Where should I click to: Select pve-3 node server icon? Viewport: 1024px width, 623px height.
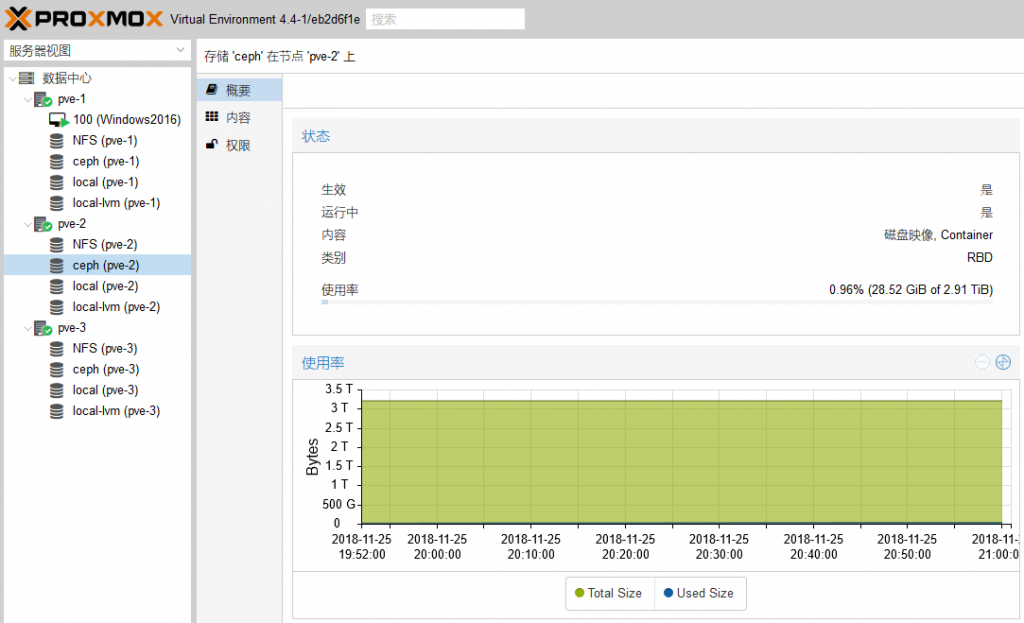[x=43, y=328]
